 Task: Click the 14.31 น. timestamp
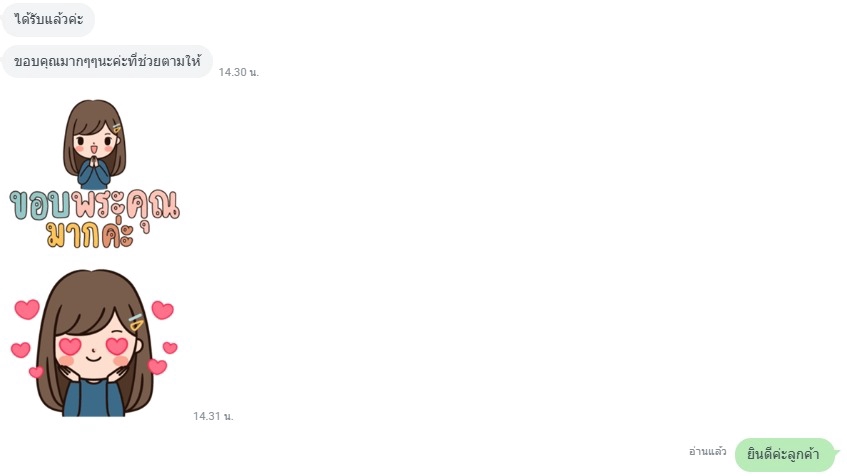pyautogui.click(x=213, y=417)
